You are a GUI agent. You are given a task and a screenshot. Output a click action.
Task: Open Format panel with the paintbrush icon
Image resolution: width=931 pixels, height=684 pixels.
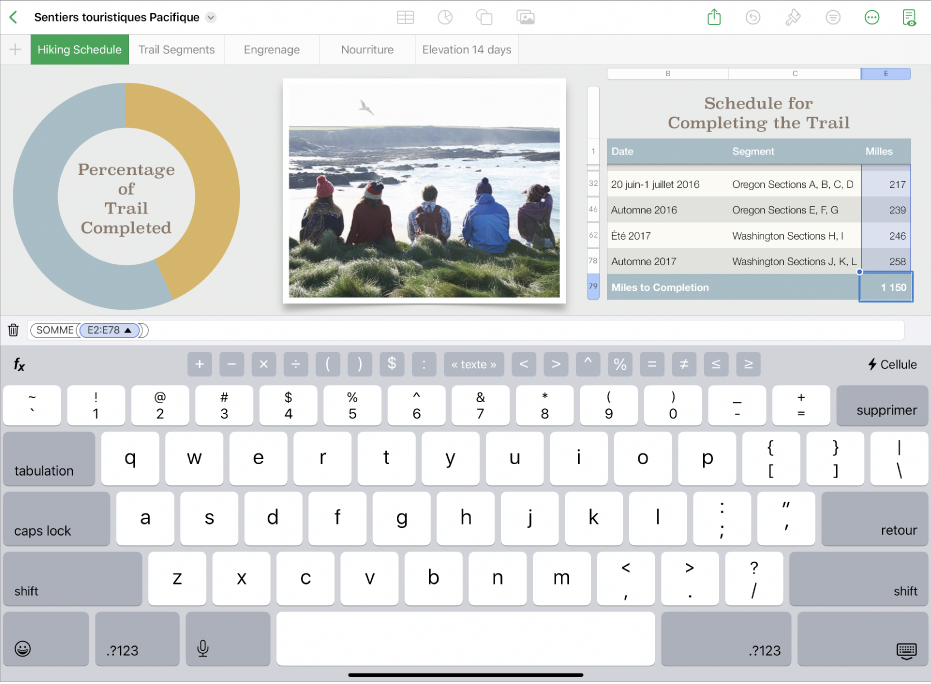pos(793,17)
